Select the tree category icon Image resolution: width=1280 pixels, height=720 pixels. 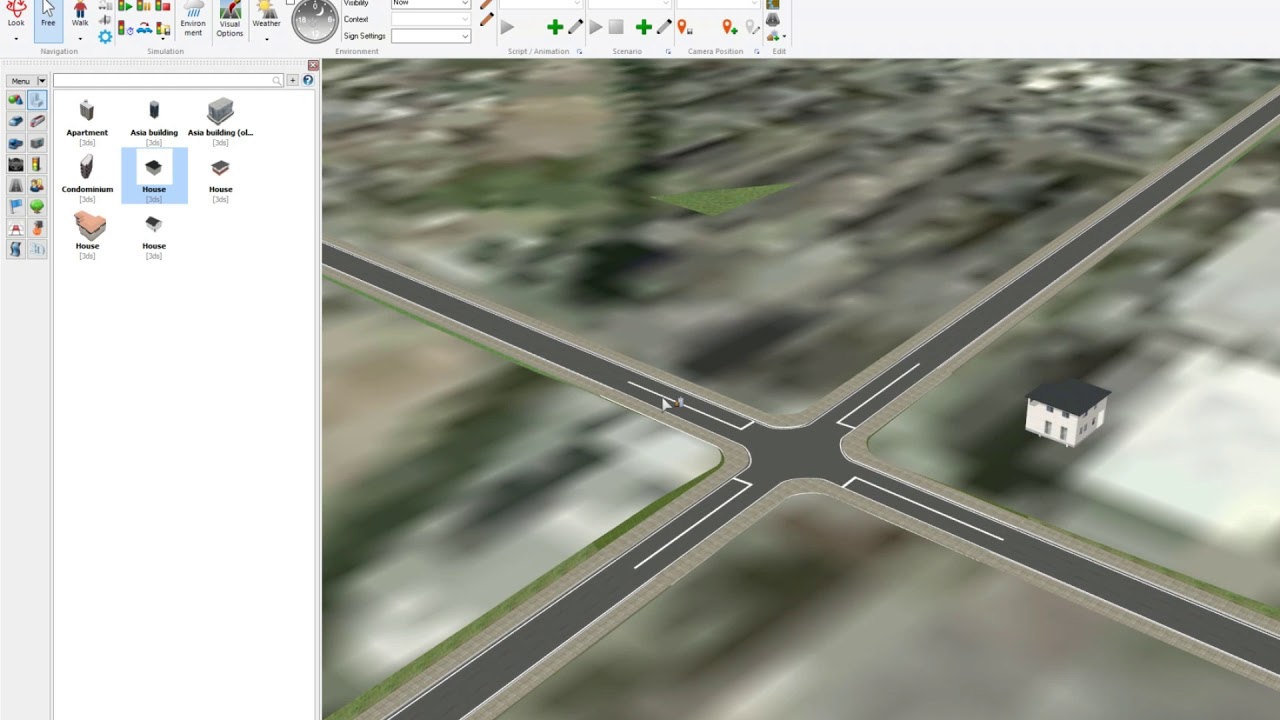coord(37,207)
